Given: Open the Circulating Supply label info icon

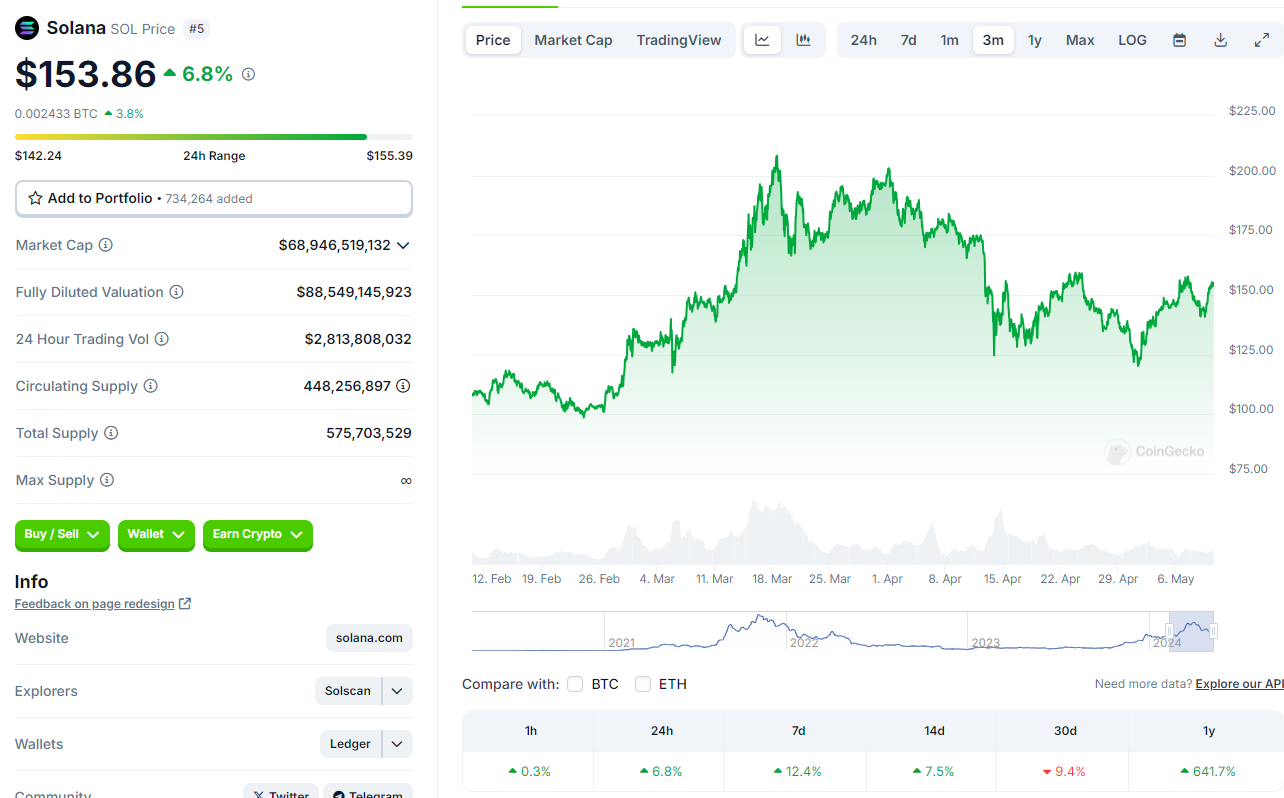Looking at the screenshot, I should click(x=150, y=386).
